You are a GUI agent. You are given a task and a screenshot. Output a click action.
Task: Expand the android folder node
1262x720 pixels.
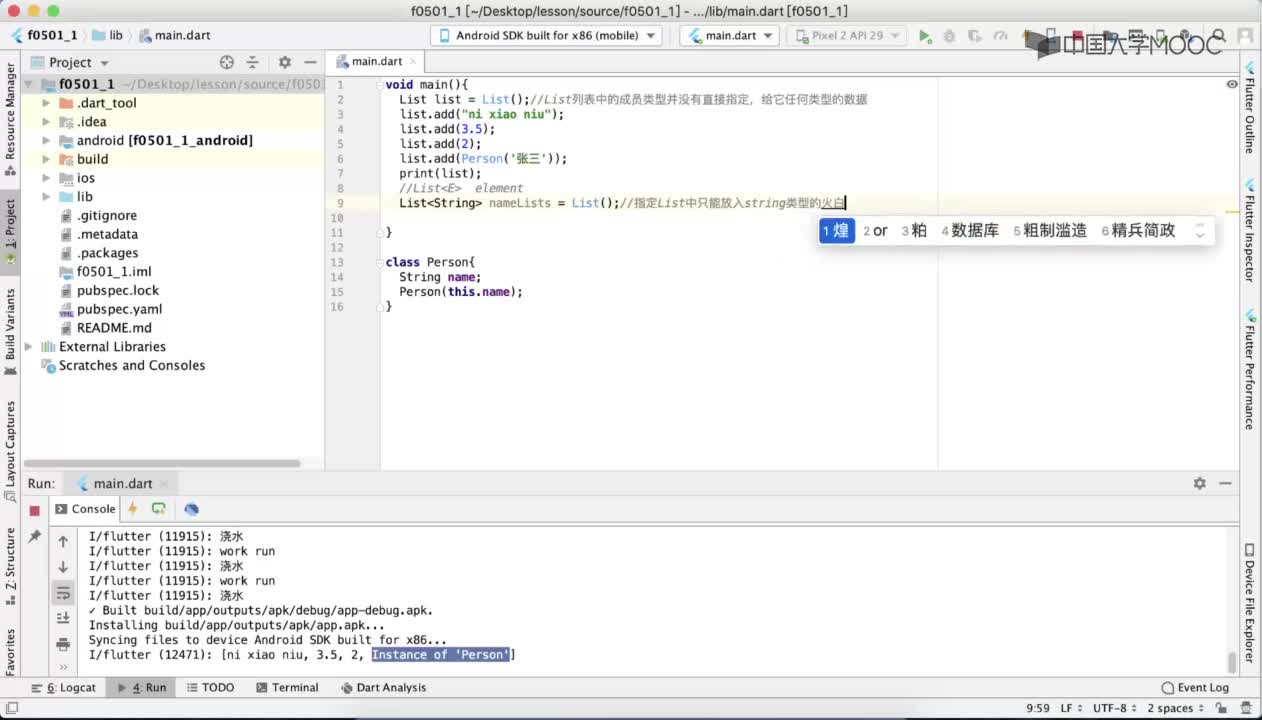[x=46, y=141]
